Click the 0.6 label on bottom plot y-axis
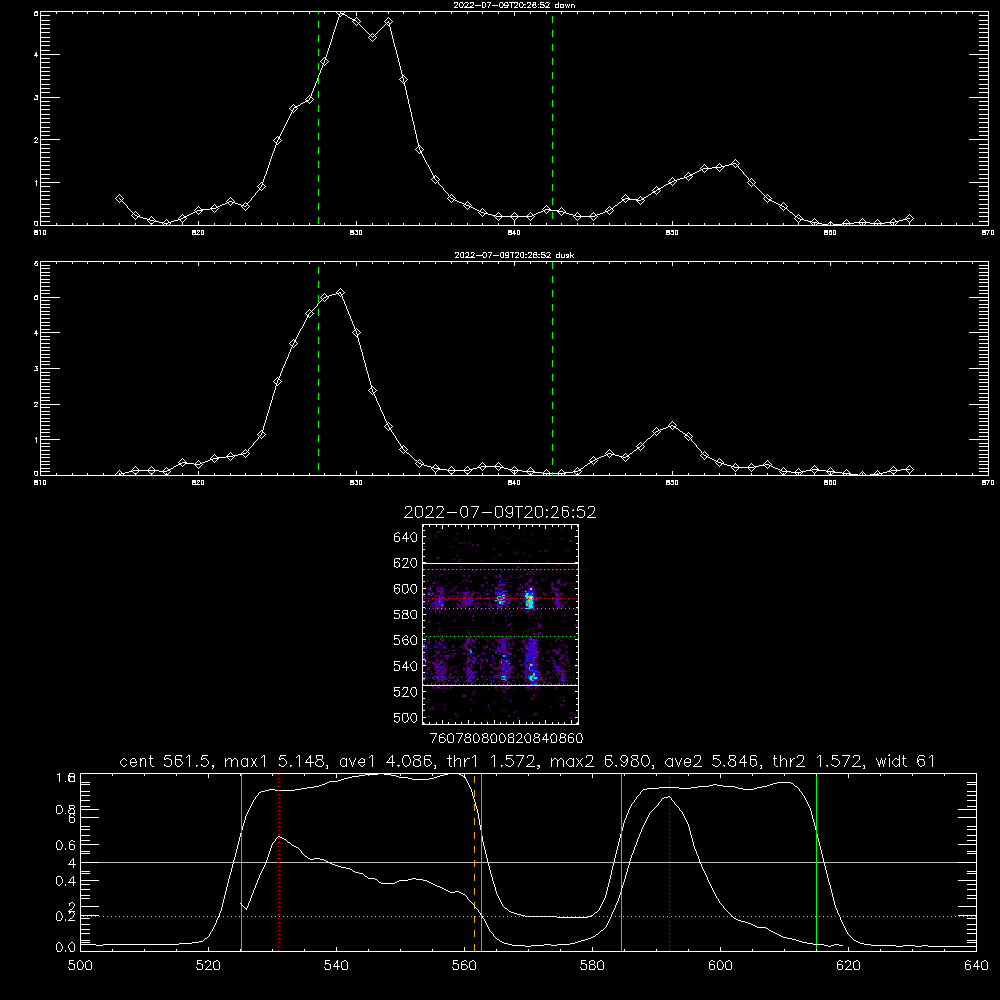 (x=66, y=845)
